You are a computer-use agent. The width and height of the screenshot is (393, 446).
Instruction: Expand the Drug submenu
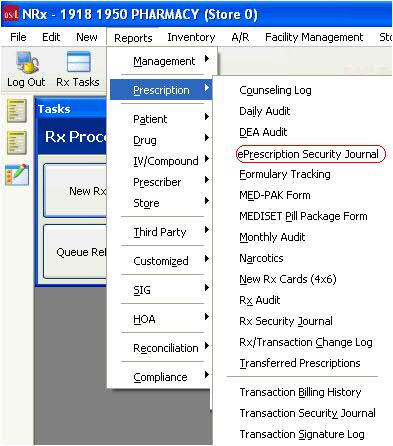point(161,140)
